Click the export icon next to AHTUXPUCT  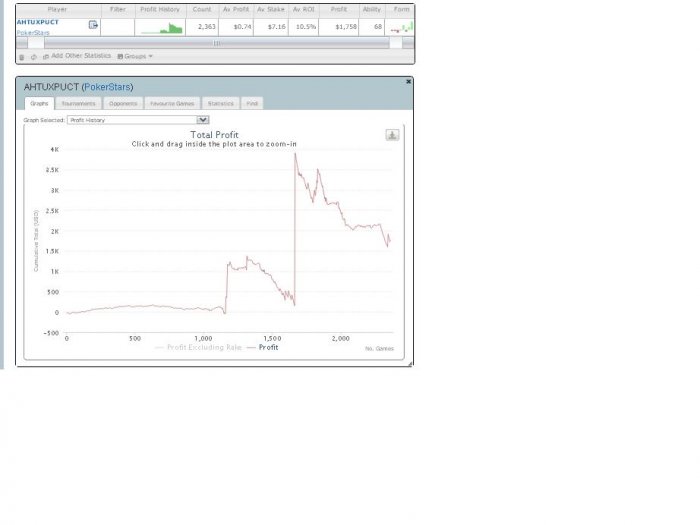click(93, 25)
